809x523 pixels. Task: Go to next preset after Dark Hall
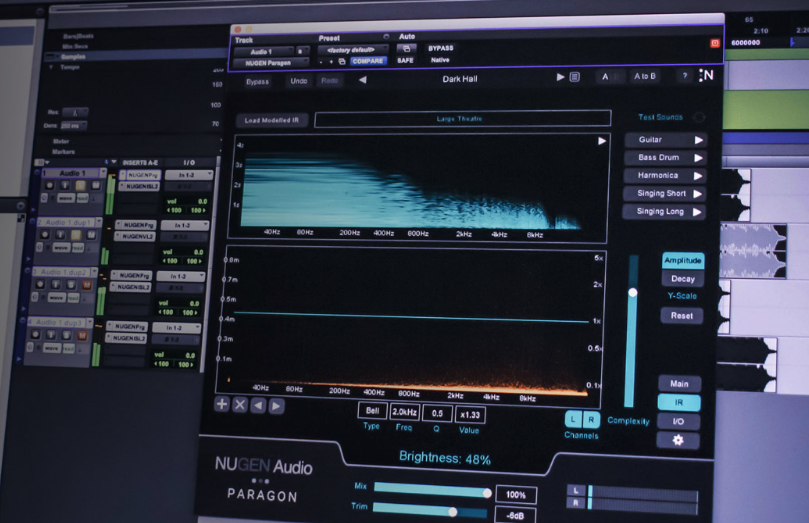click(560, 77)
